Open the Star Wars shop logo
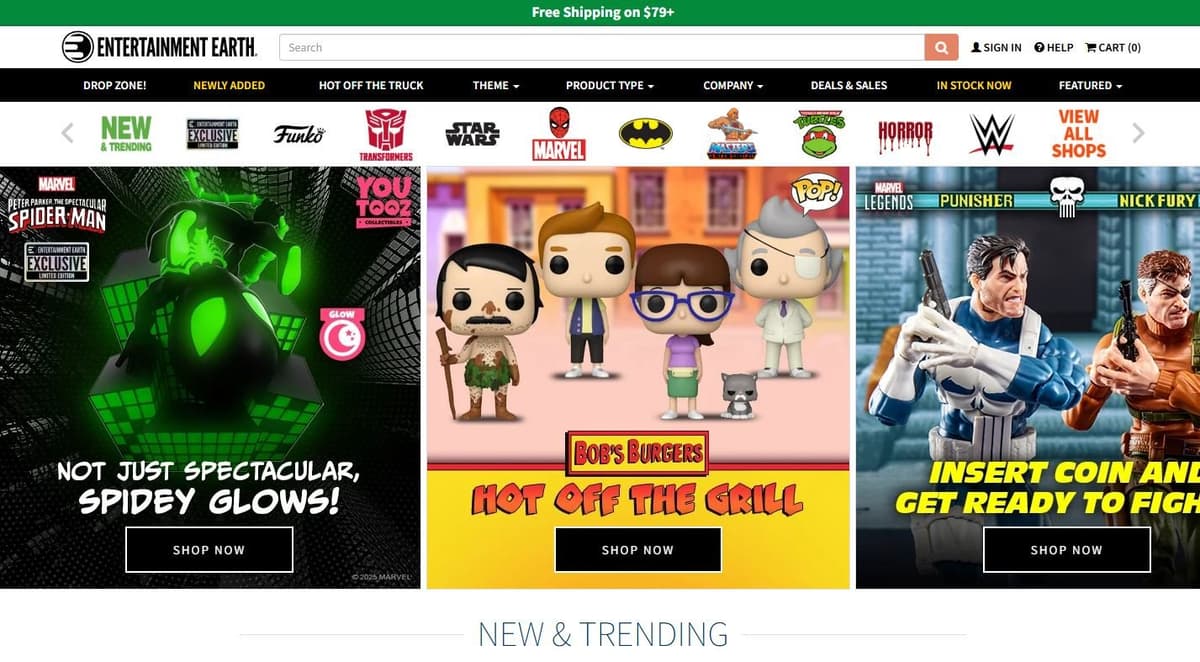 (472, 133)
